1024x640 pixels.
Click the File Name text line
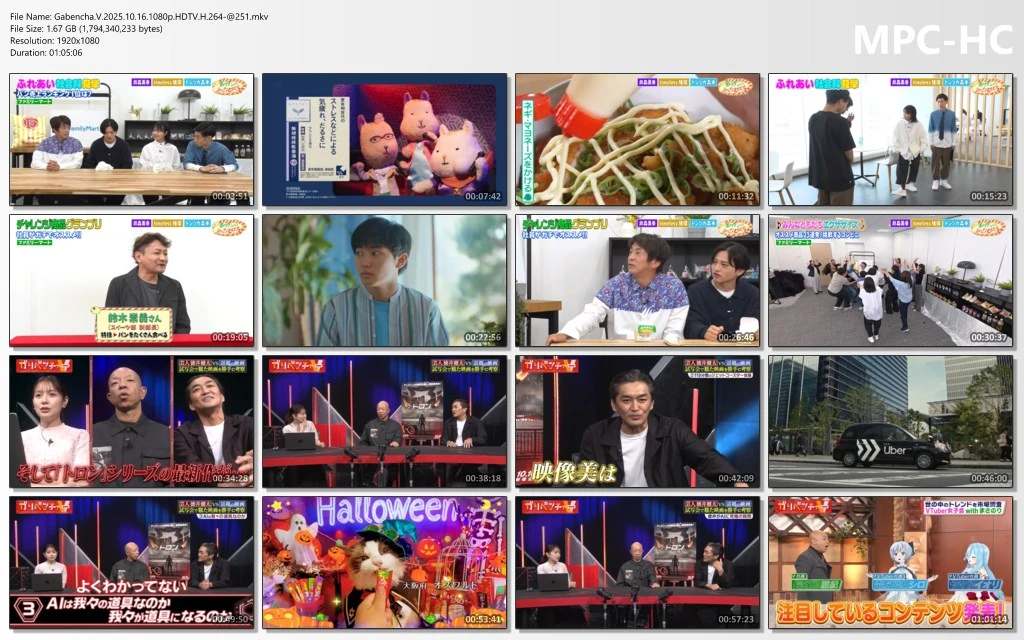click(139, 16)
